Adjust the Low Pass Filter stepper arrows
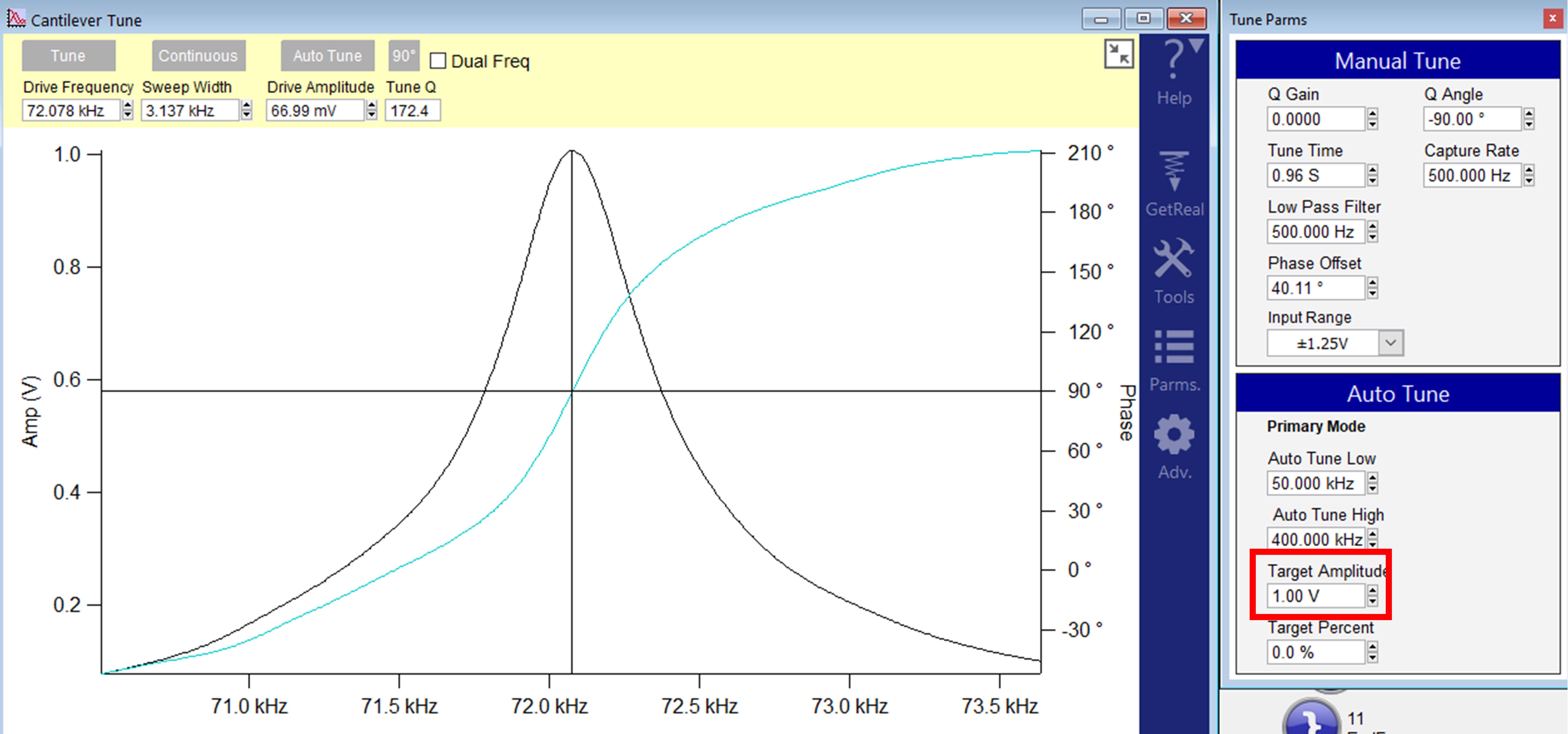1568x734 pixels. (x=1372, y=232)
